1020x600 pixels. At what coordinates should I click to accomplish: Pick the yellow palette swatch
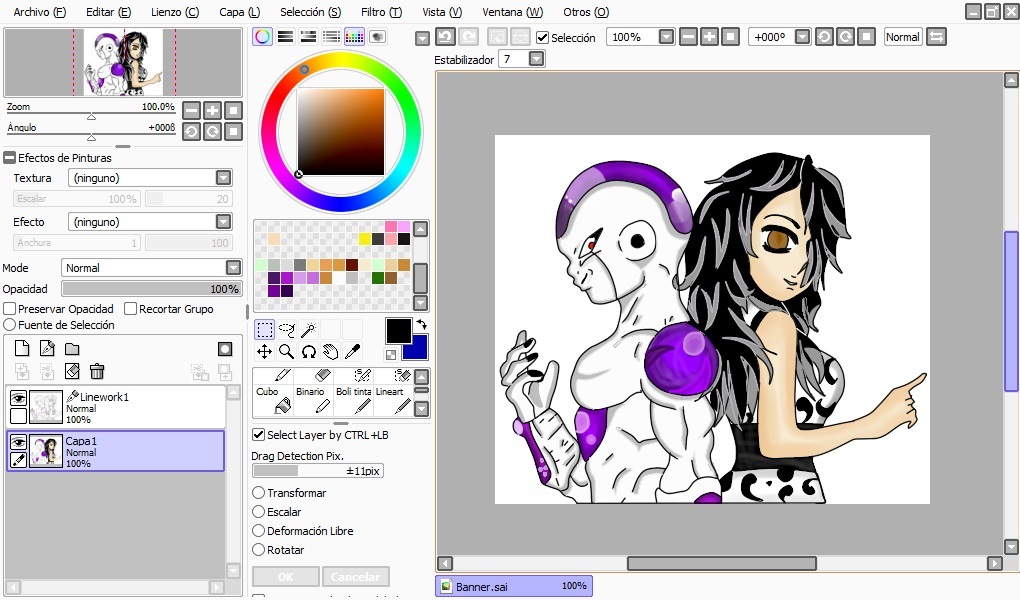pos(365,239)
